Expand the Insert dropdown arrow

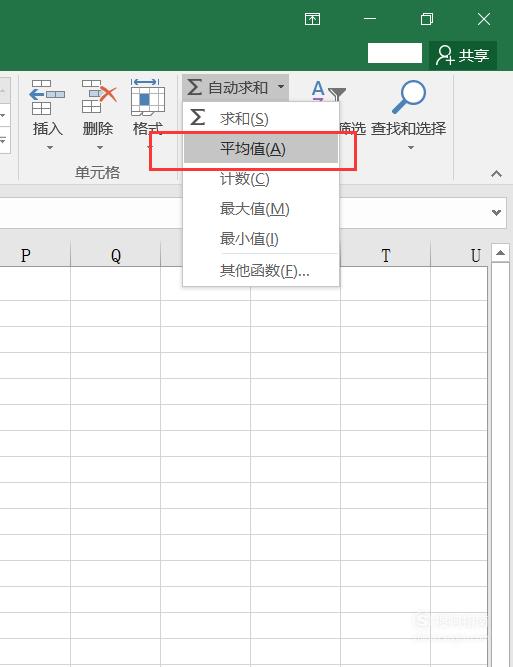(x=50, y=148)
